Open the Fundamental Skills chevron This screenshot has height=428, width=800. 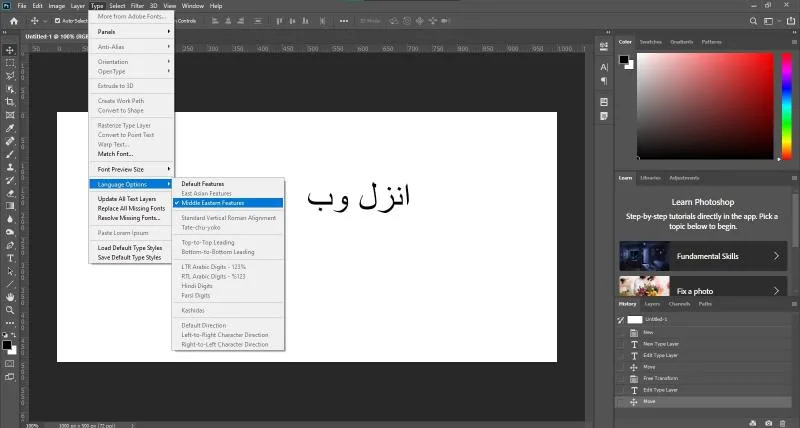[777, 256]
